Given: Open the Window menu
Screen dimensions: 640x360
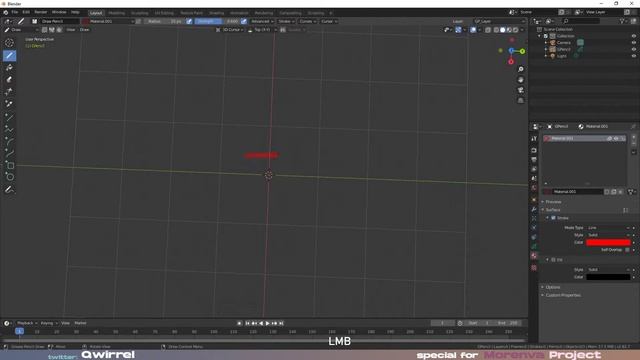Looking at the screenshot, I should (x=59, y=12).
